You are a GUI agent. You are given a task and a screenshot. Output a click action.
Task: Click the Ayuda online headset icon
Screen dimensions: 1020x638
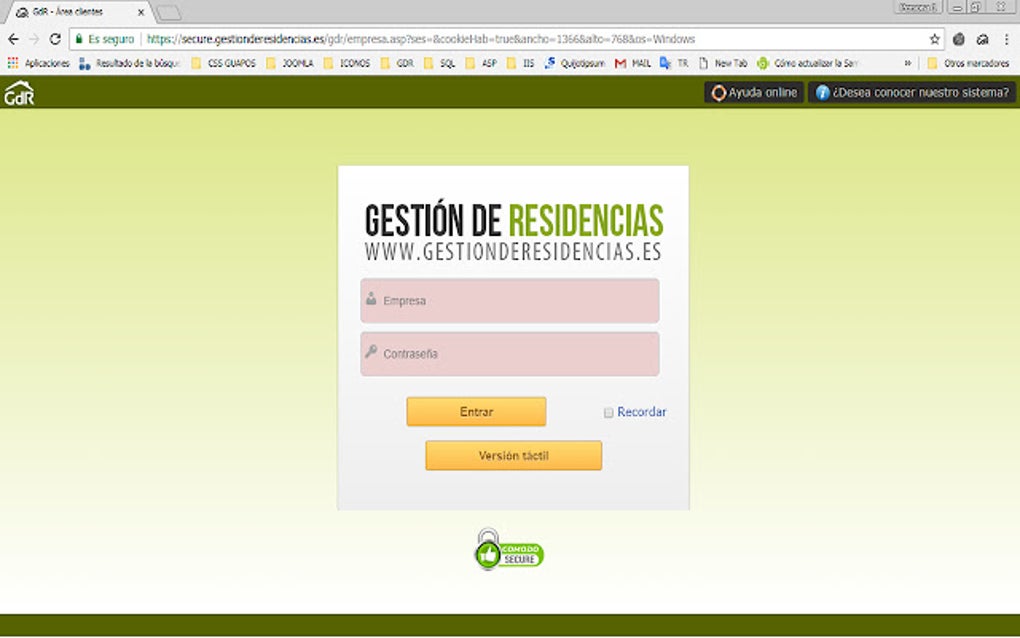[717, 91]
